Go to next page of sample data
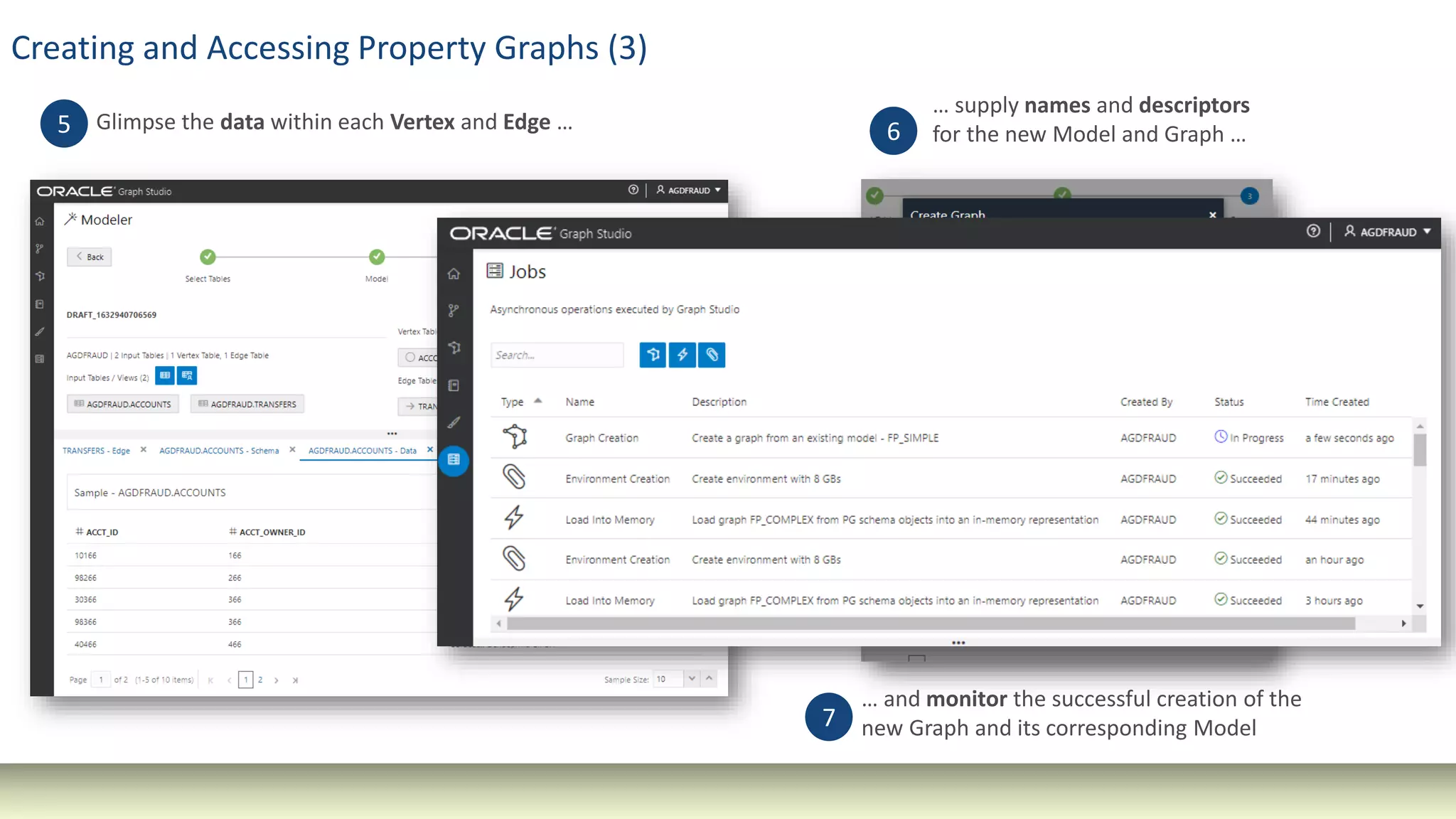 [277, 680]
